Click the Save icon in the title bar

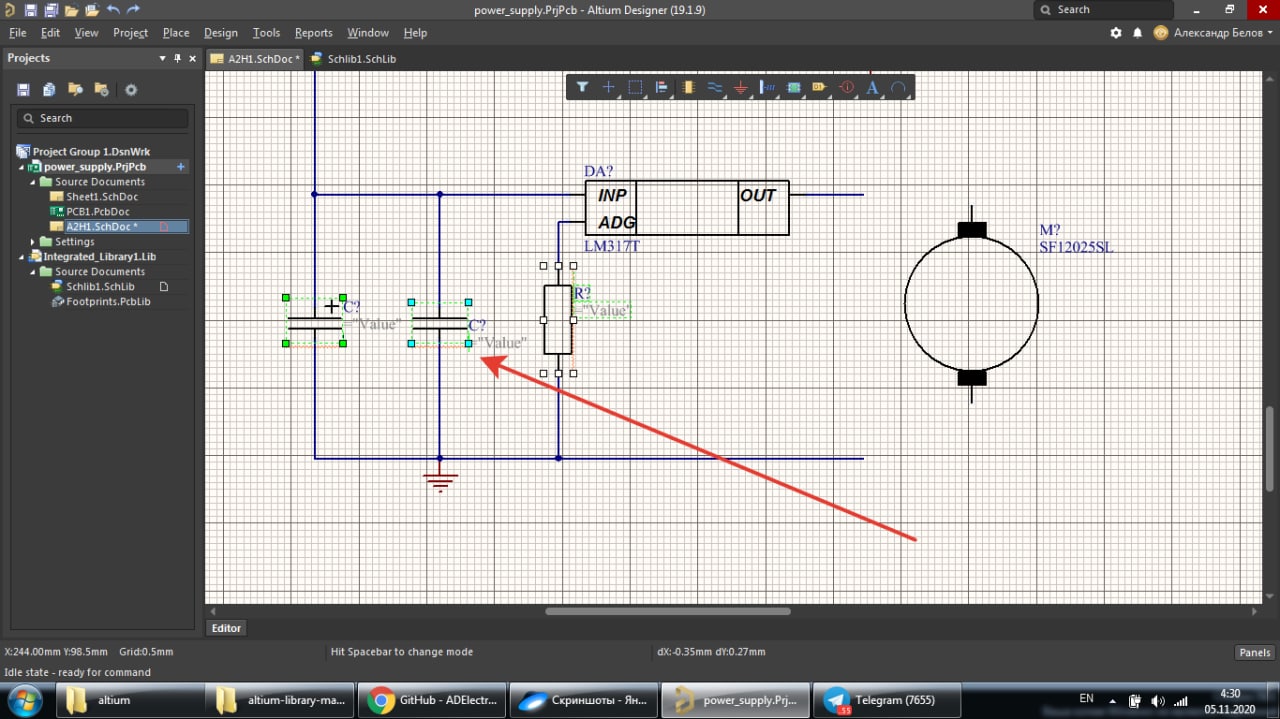[x=30, y=10]
